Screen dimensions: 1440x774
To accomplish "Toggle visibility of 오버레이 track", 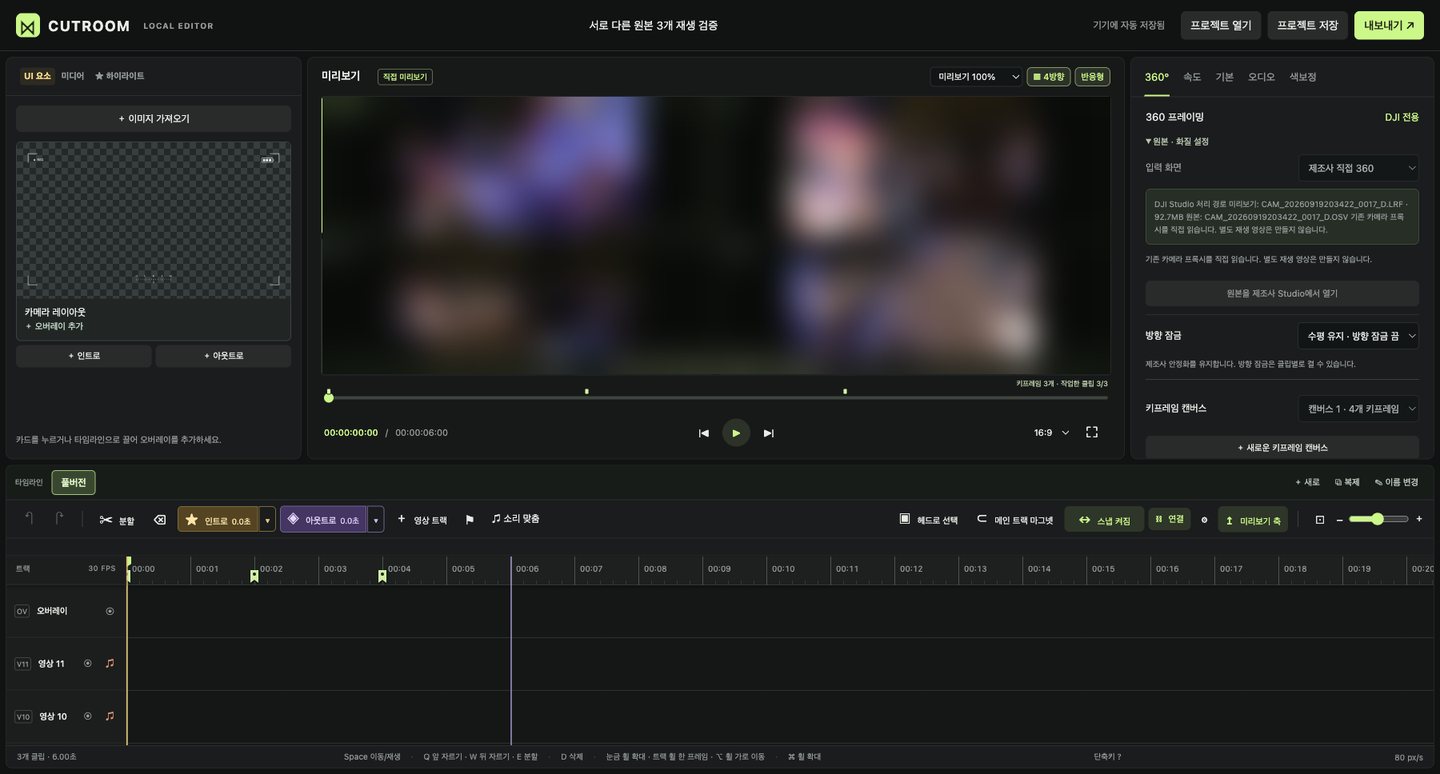I will point(110,611).
